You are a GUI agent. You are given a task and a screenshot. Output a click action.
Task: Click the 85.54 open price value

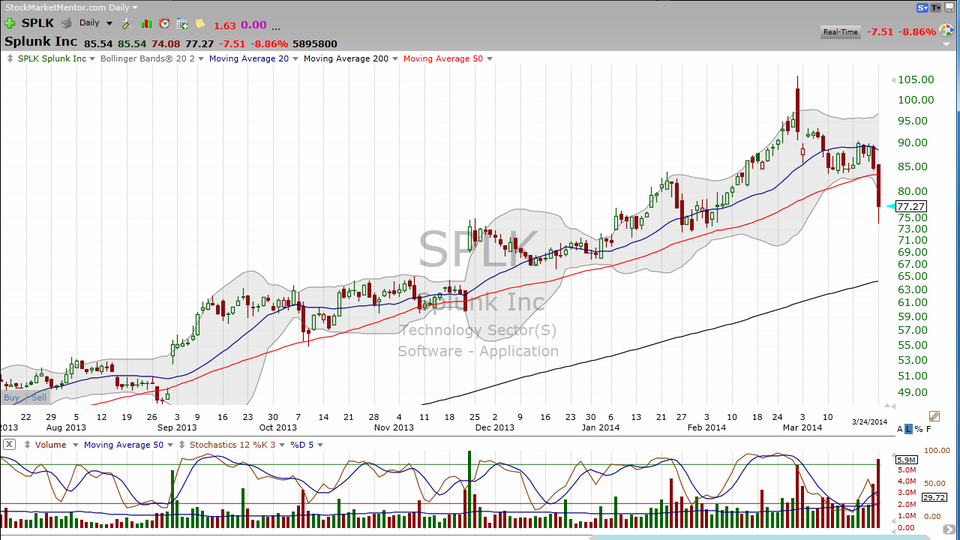point(98,44)
